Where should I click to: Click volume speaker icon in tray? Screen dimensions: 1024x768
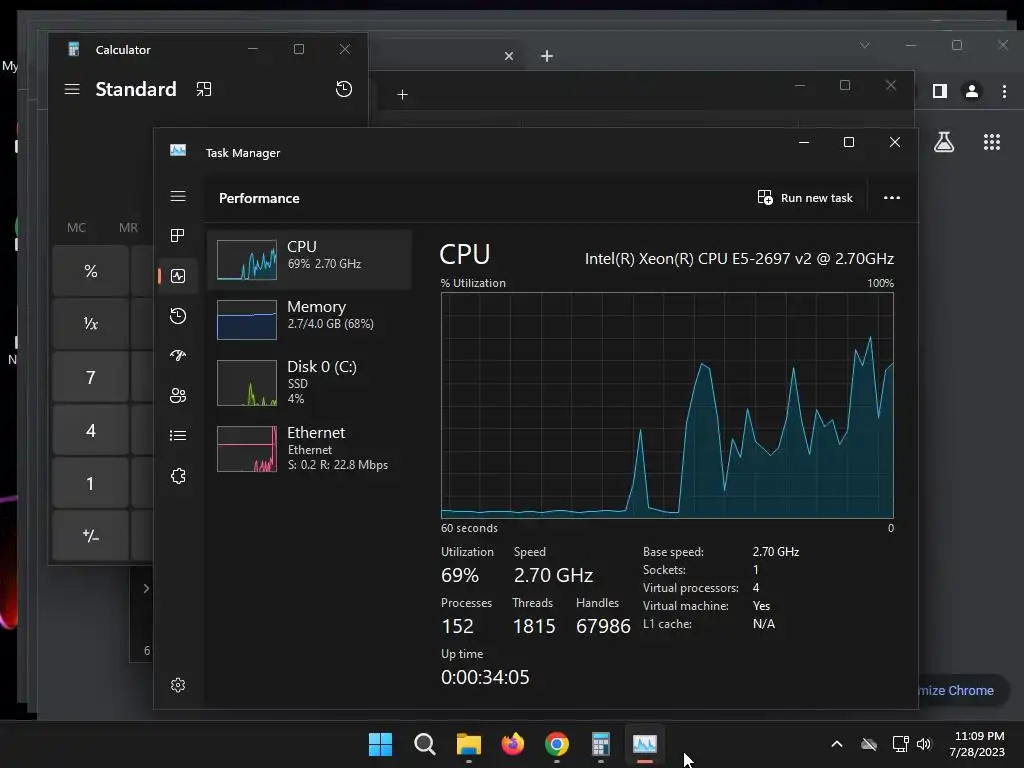click(923, 744)
